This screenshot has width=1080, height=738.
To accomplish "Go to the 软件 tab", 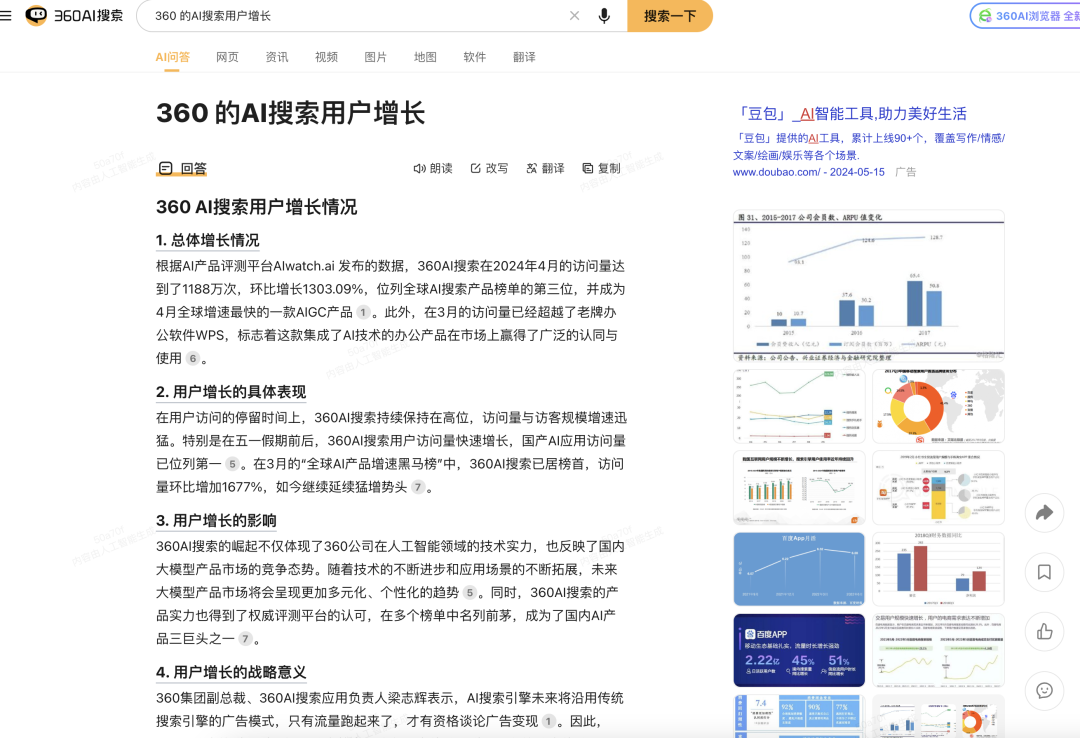I will [475, 57].
